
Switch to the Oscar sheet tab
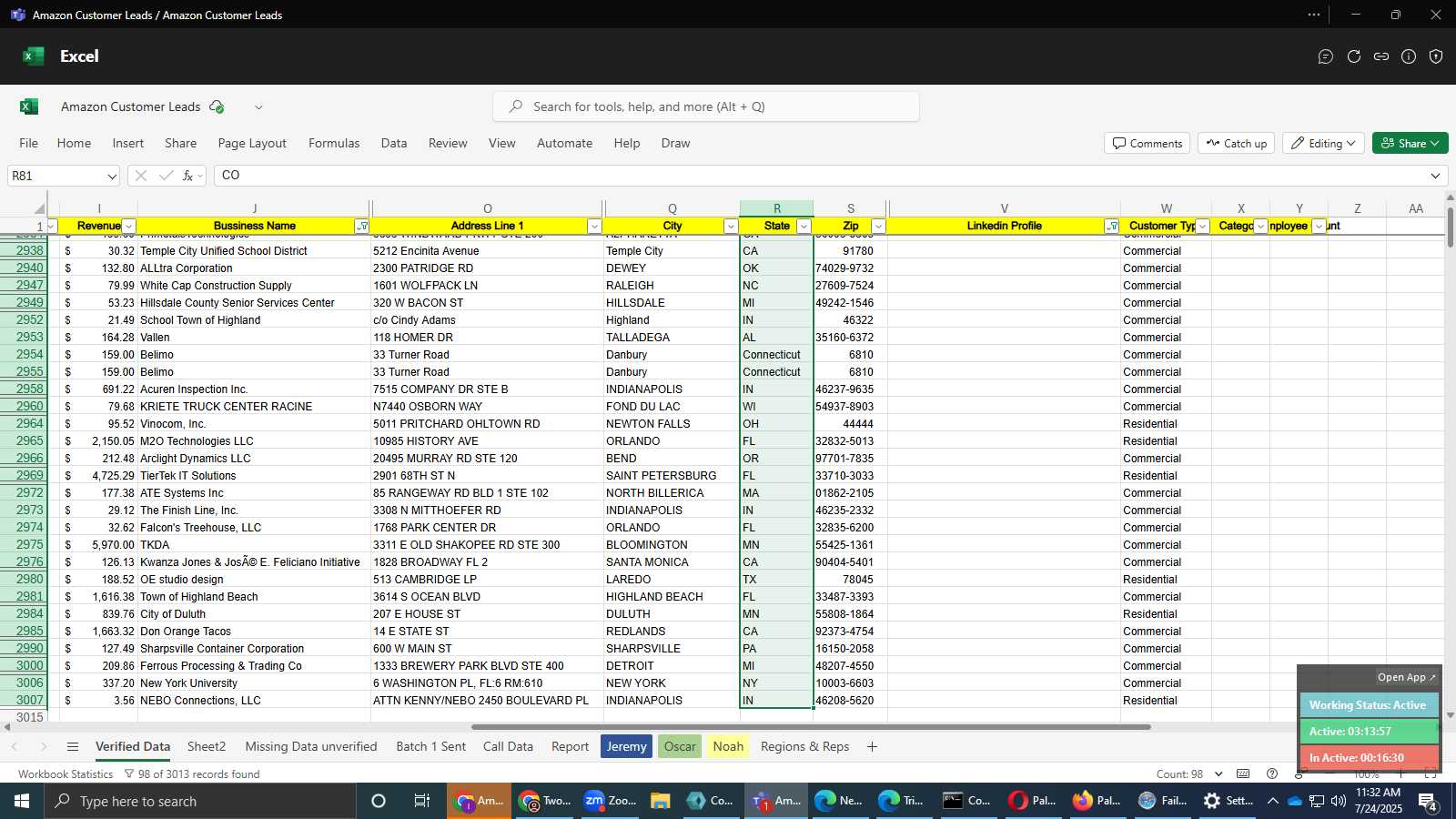click(680, 746)
